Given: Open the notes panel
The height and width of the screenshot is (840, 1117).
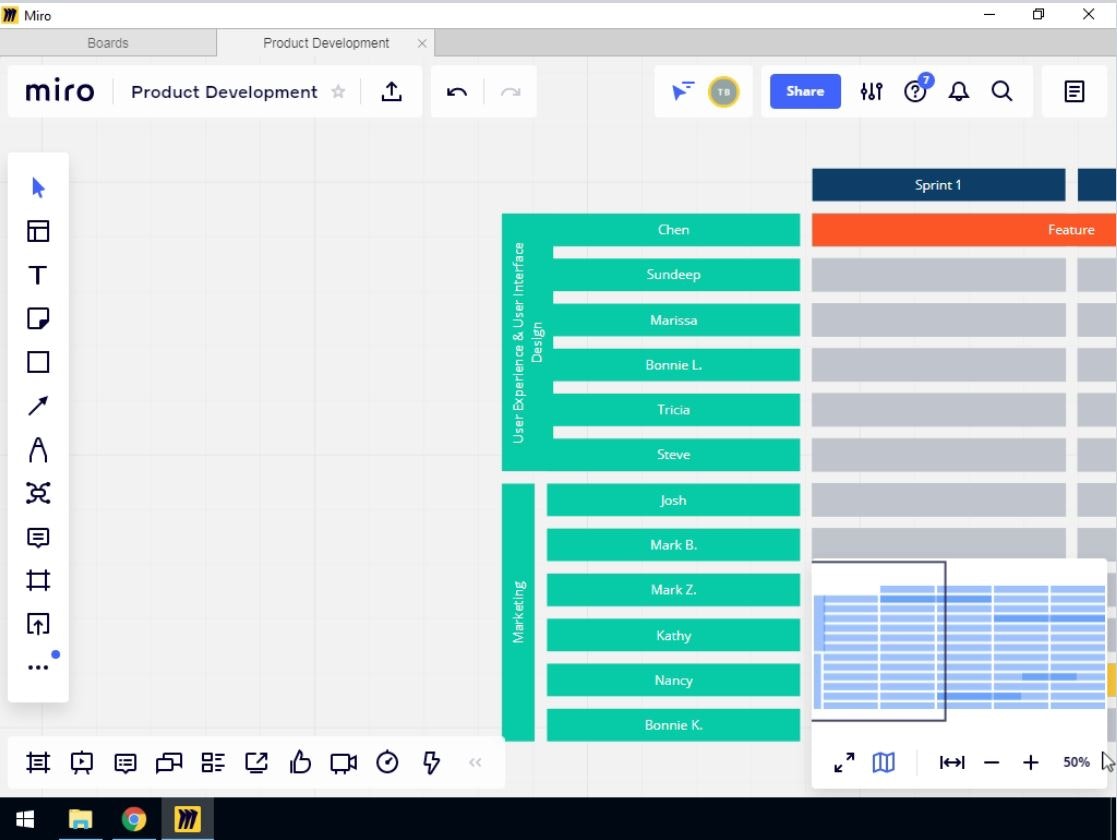Looking at the screenshot, I should pos(1074,91).
